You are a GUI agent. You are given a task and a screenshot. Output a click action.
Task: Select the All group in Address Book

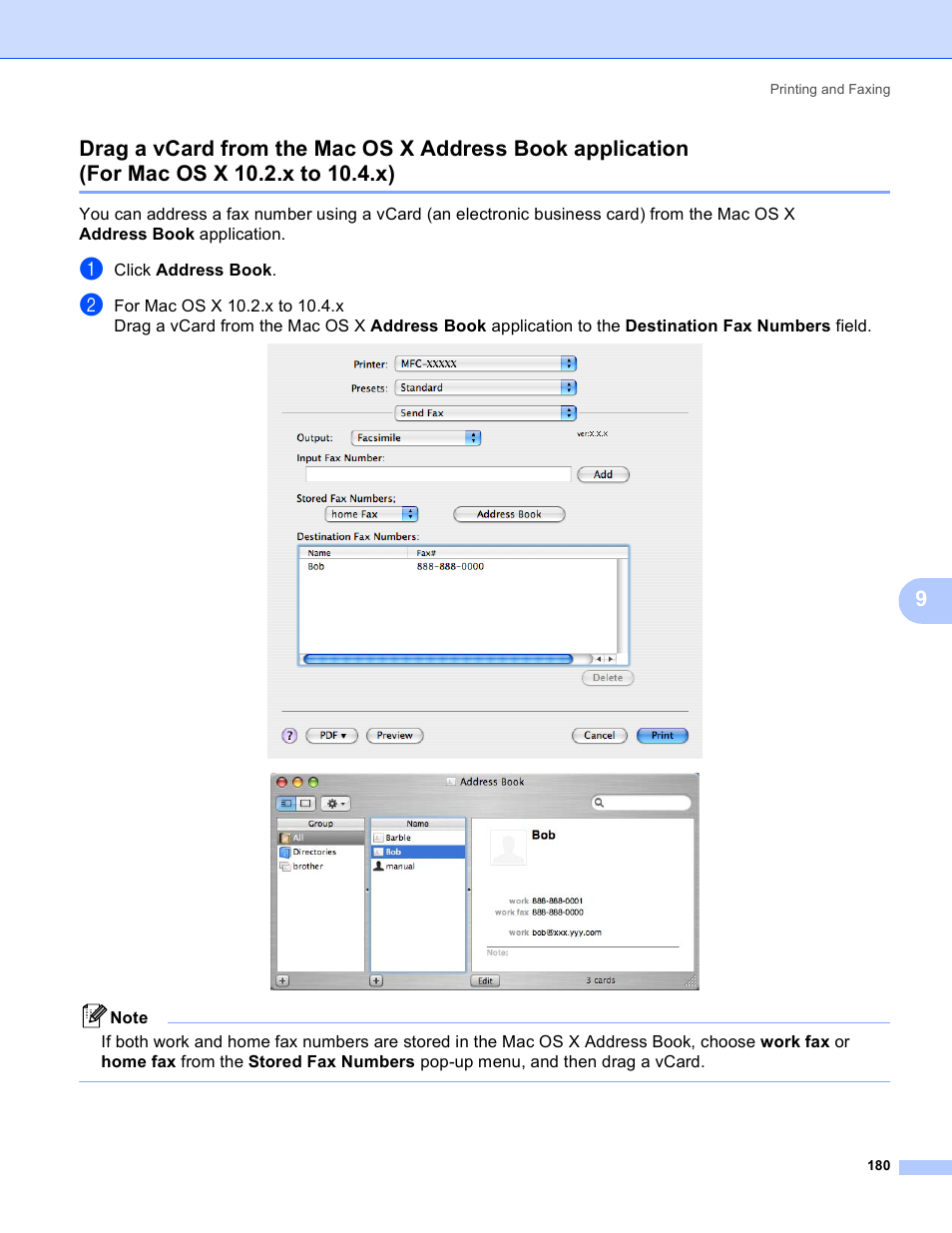point(320,838)
